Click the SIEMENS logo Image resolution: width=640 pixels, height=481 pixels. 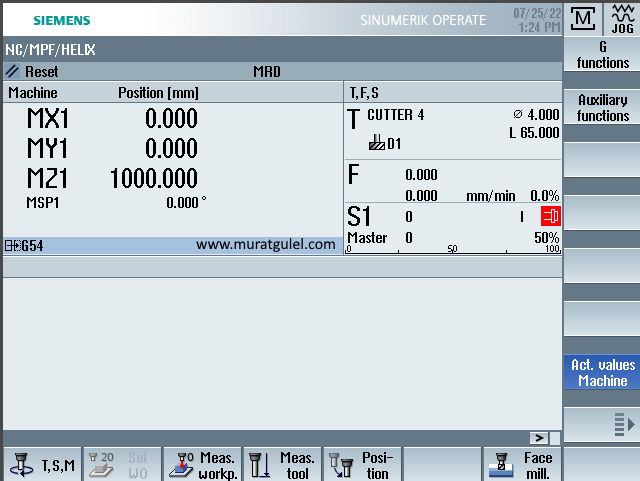[62, 20]
